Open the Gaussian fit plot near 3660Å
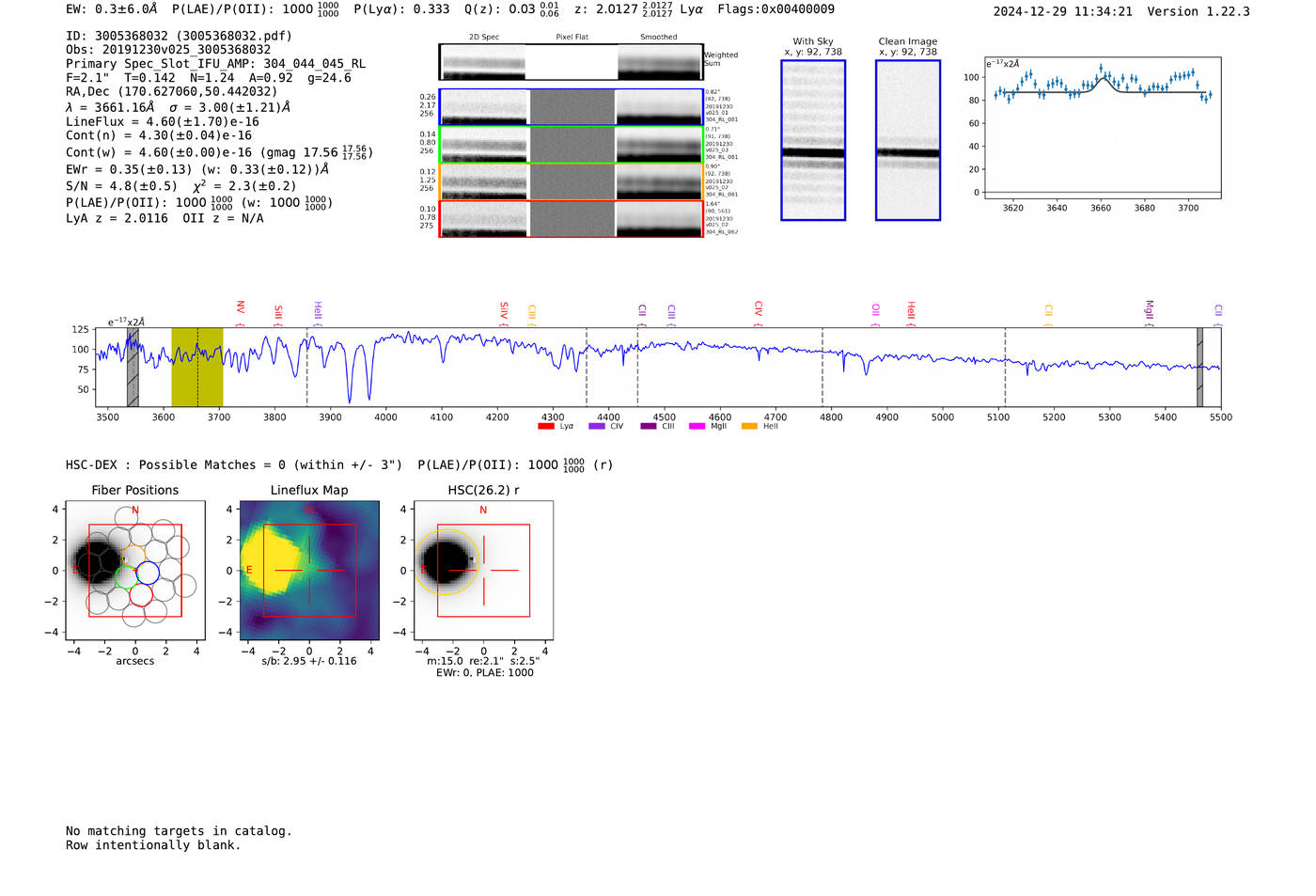The height and width of the screenshot is (896, 1316). [1102, 128]
